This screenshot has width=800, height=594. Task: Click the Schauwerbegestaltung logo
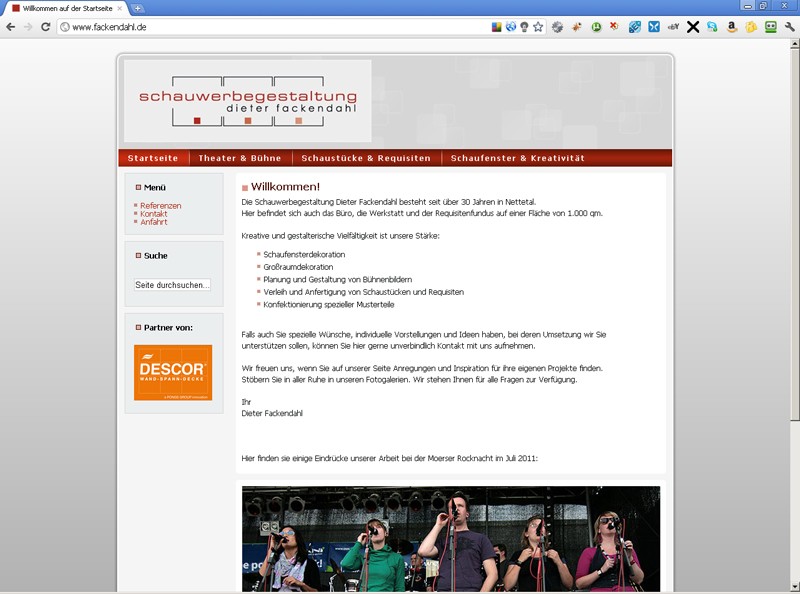247,101
